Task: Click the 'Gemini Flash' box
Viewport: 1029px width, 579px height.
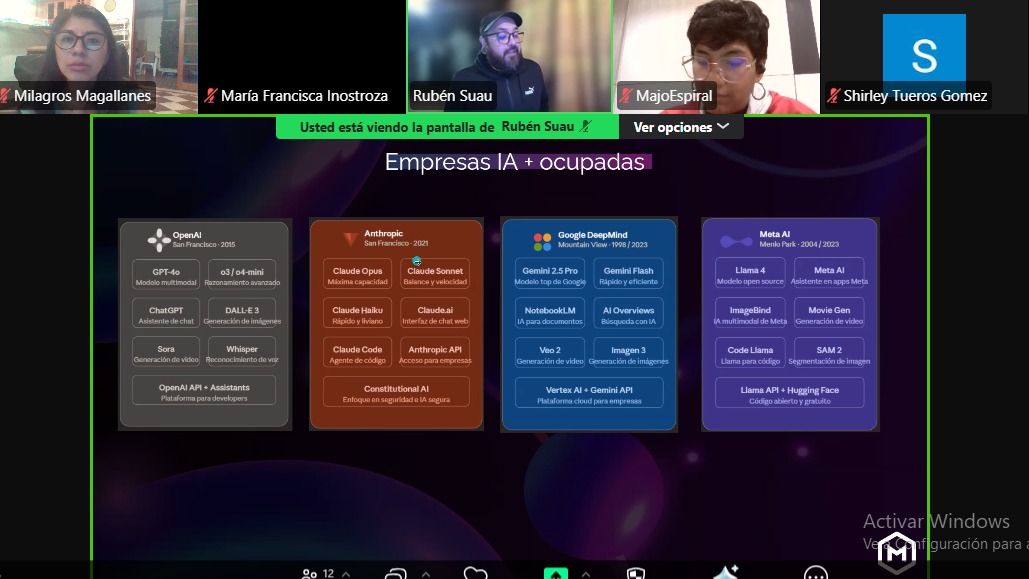Action: [x=629, y=275]
